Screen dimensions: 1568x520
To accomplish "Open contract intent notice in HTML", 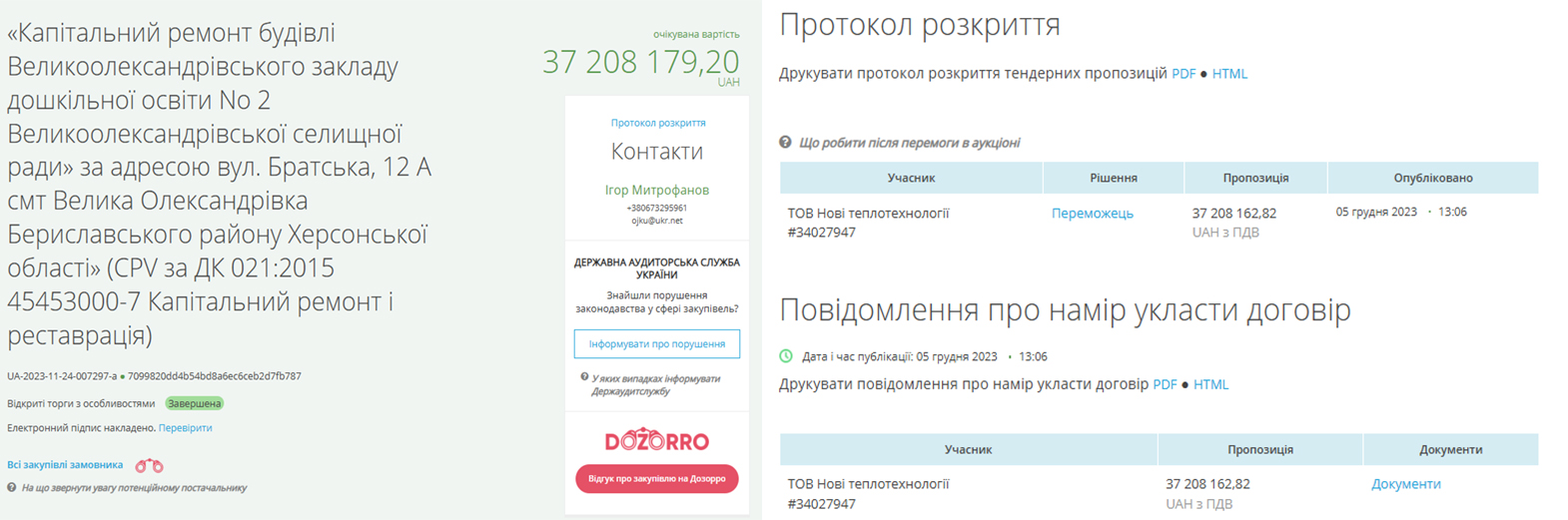I will click(x=1210, y=384).
